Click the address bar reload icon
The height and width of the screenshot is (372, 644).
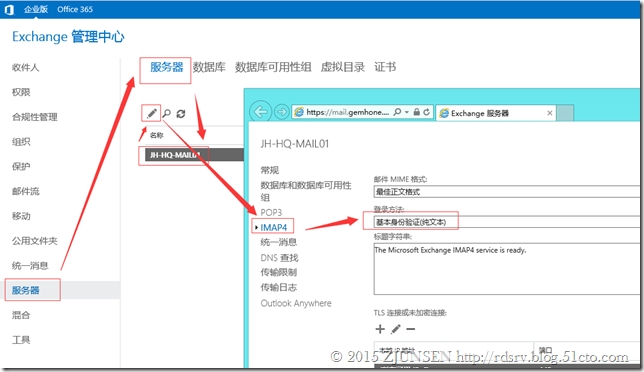click(x=426, y=112)
